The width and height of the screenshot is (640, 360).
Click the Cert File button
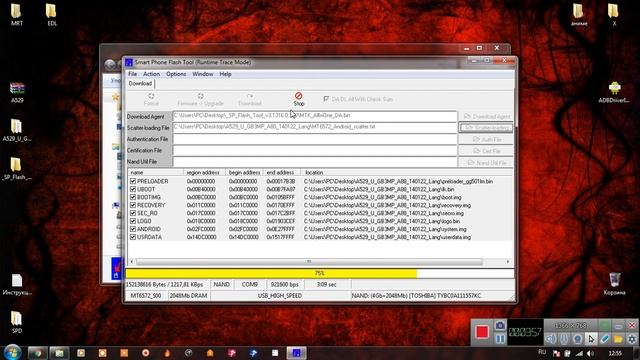tap(487, 151)
